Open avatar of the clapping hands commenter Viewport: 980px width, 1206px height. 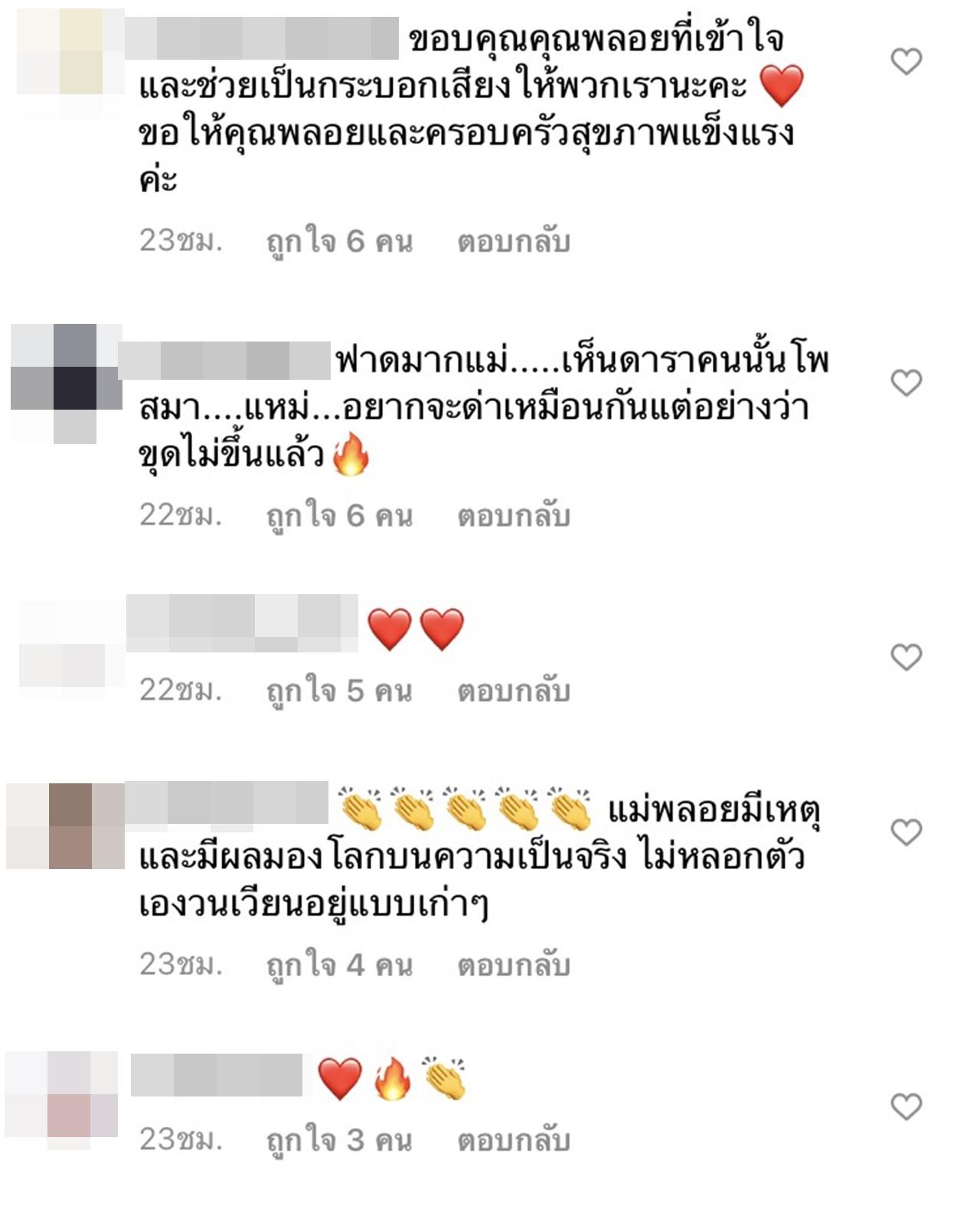[x=65, y=826]
